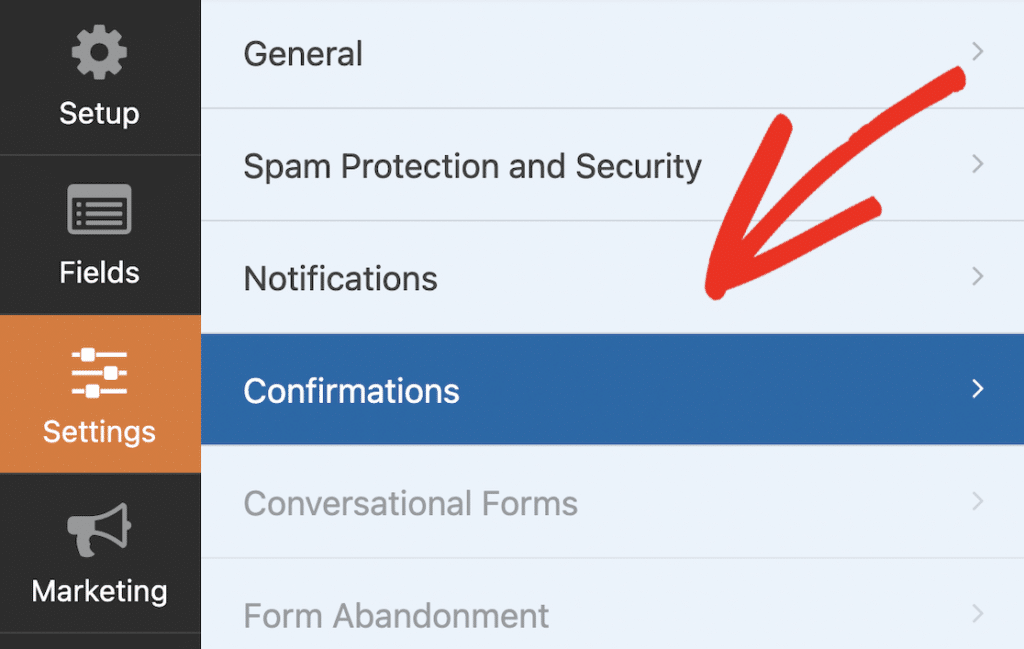Expand the General row chevron arrow
The height and width of the screenshot is (649, 1024).
(x=978, y=51)
